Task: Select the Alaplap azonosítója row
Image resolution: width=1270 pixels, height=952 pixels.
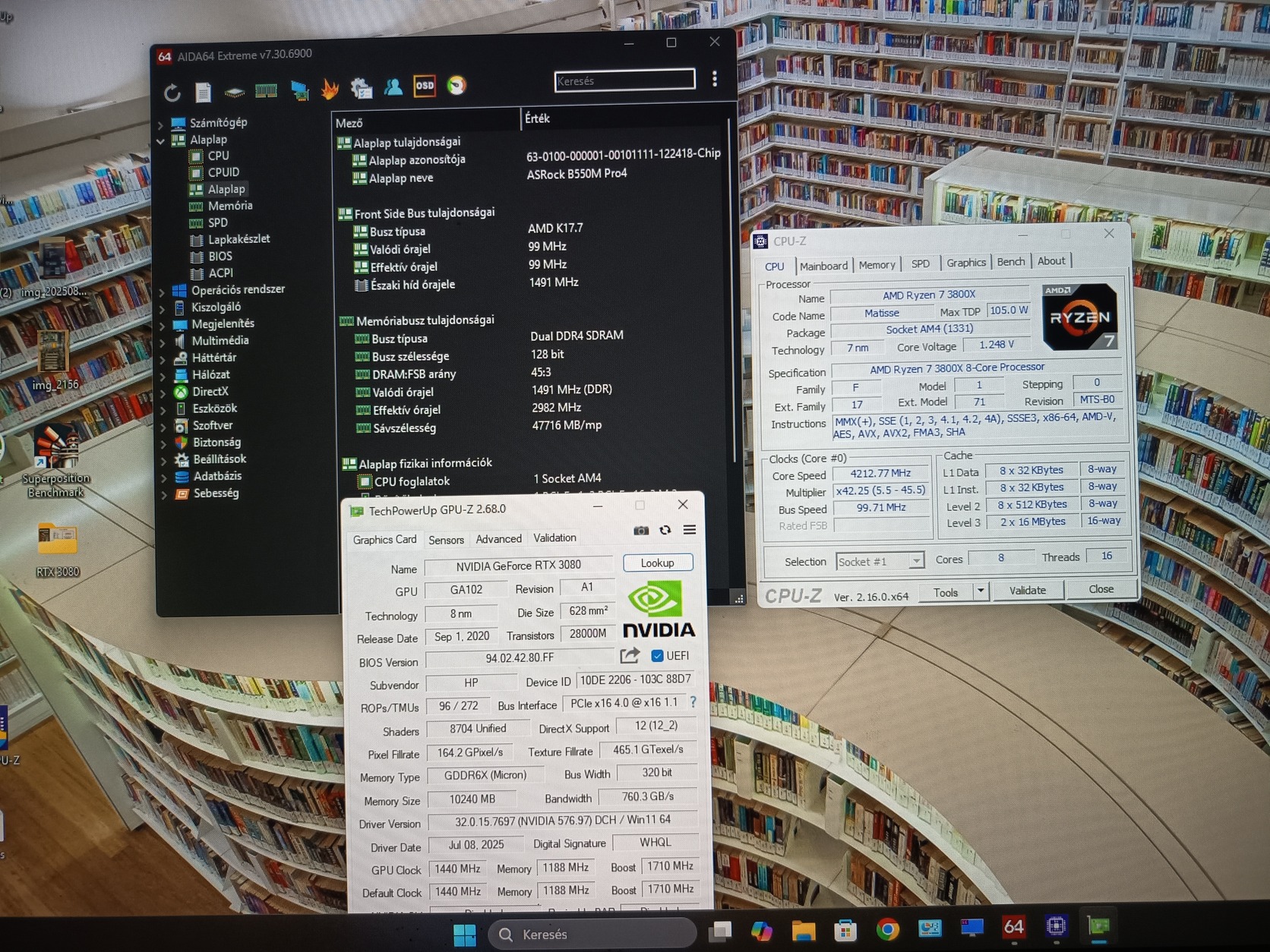Action: coord(416,160)
